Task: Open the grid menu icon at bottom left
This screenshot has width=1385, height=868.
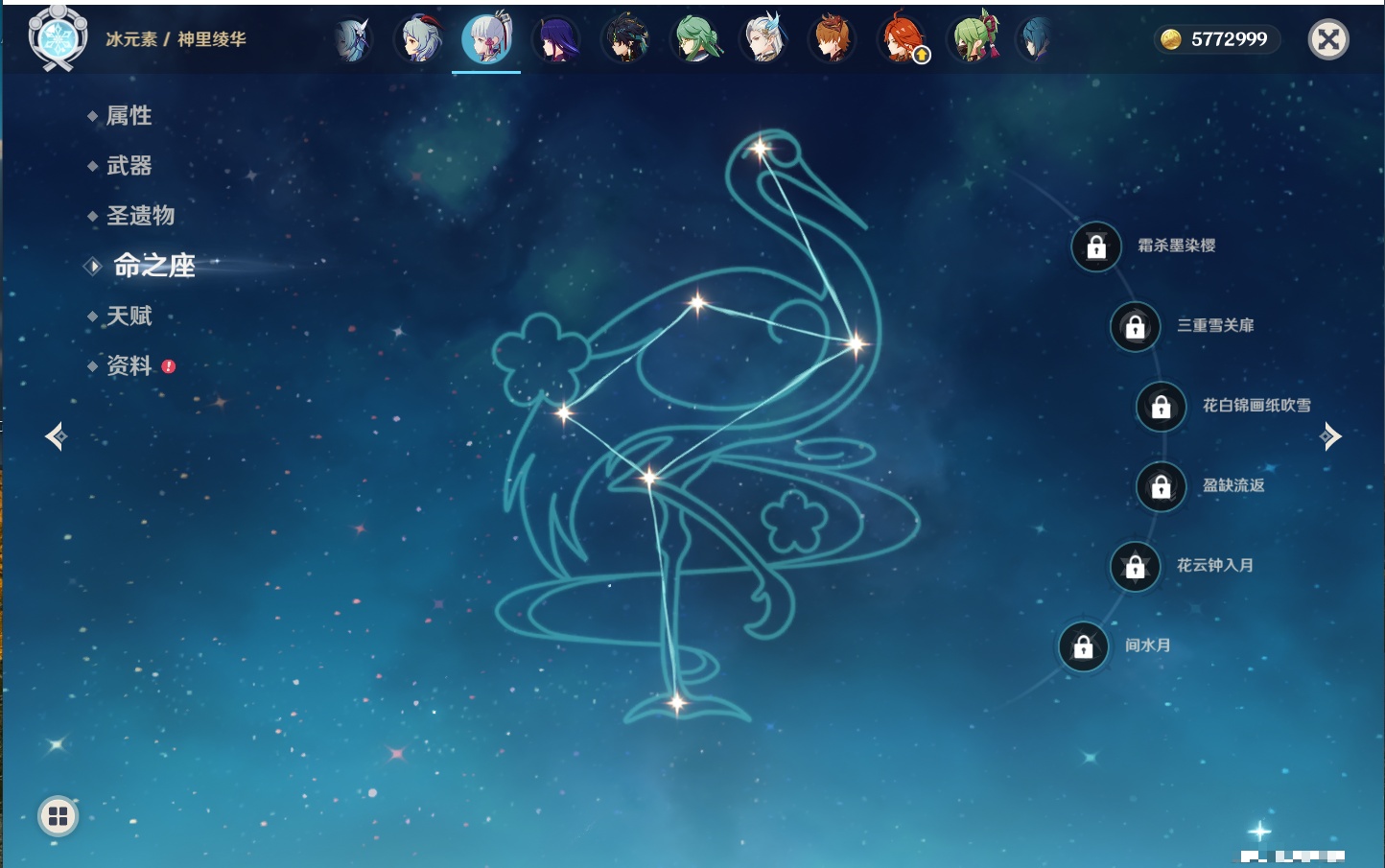Action: click(x=58, y=816)
